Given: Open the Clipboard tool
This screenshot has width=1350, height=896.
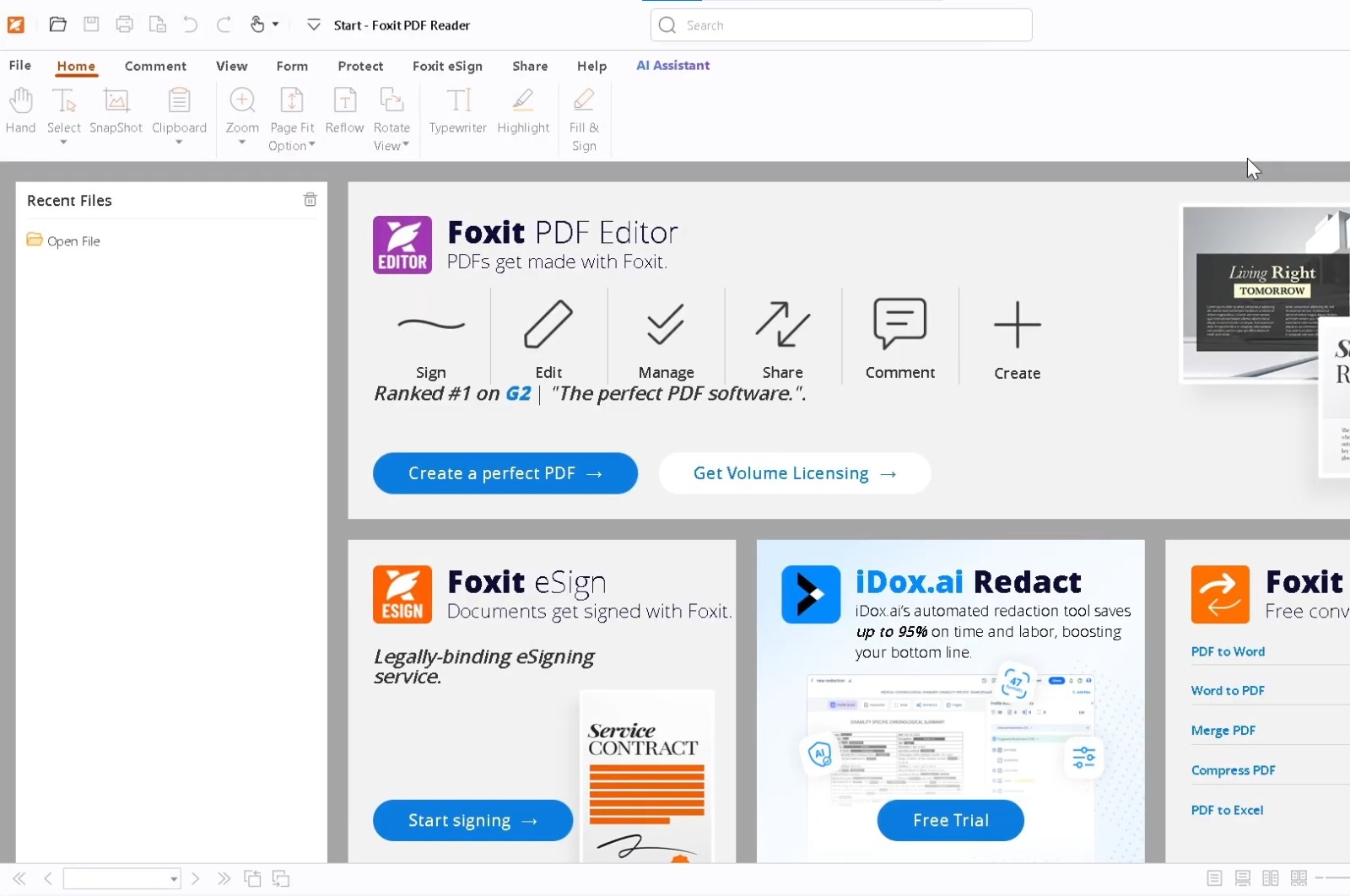Looking at the screenshot, I should pos(179,111).
